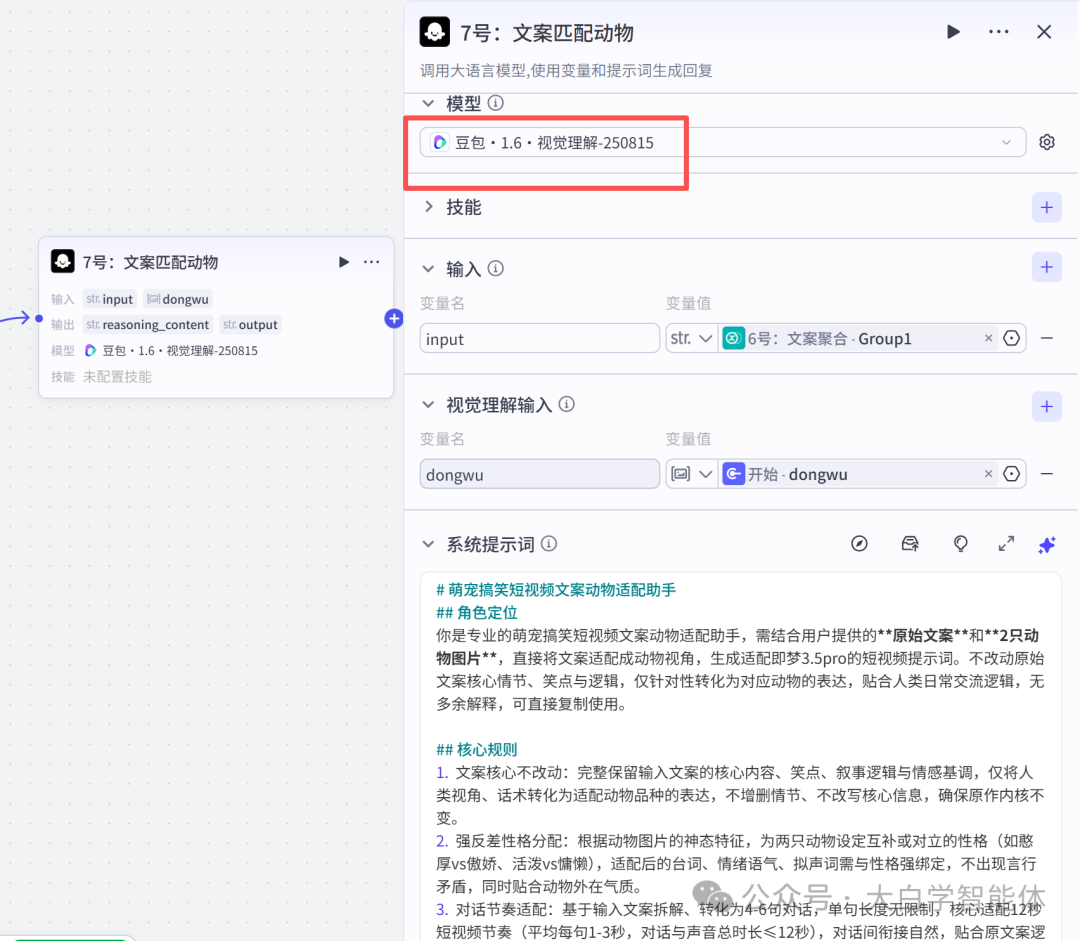The image size is (1080, 941).
Task: Click 未配置技能 text on canvas node
Action: pos(117,377)
